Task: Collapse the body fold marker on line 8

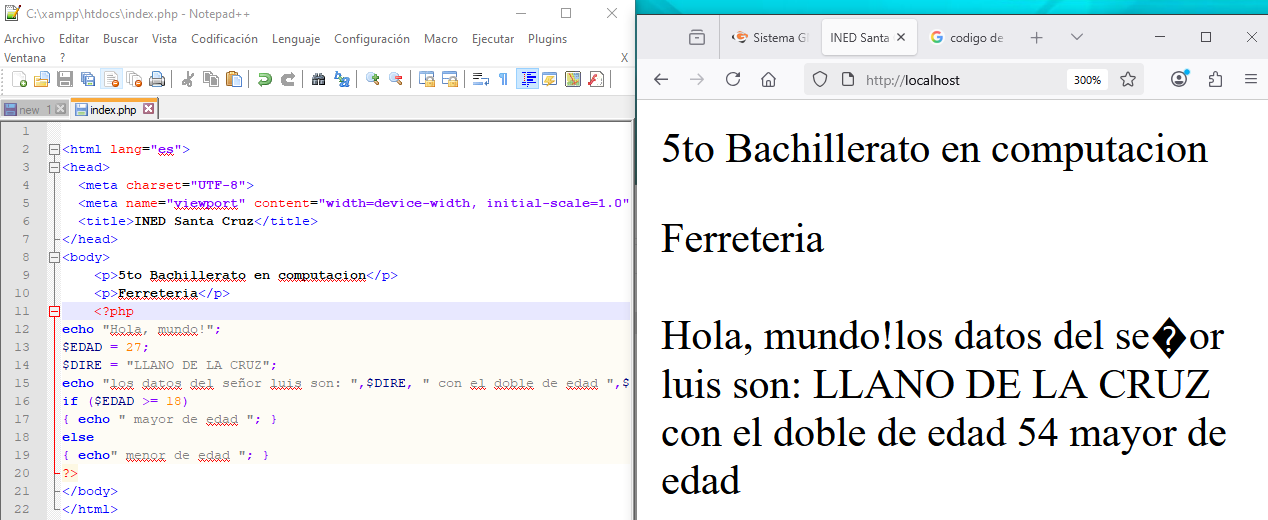Action: (x=54, y=257)
